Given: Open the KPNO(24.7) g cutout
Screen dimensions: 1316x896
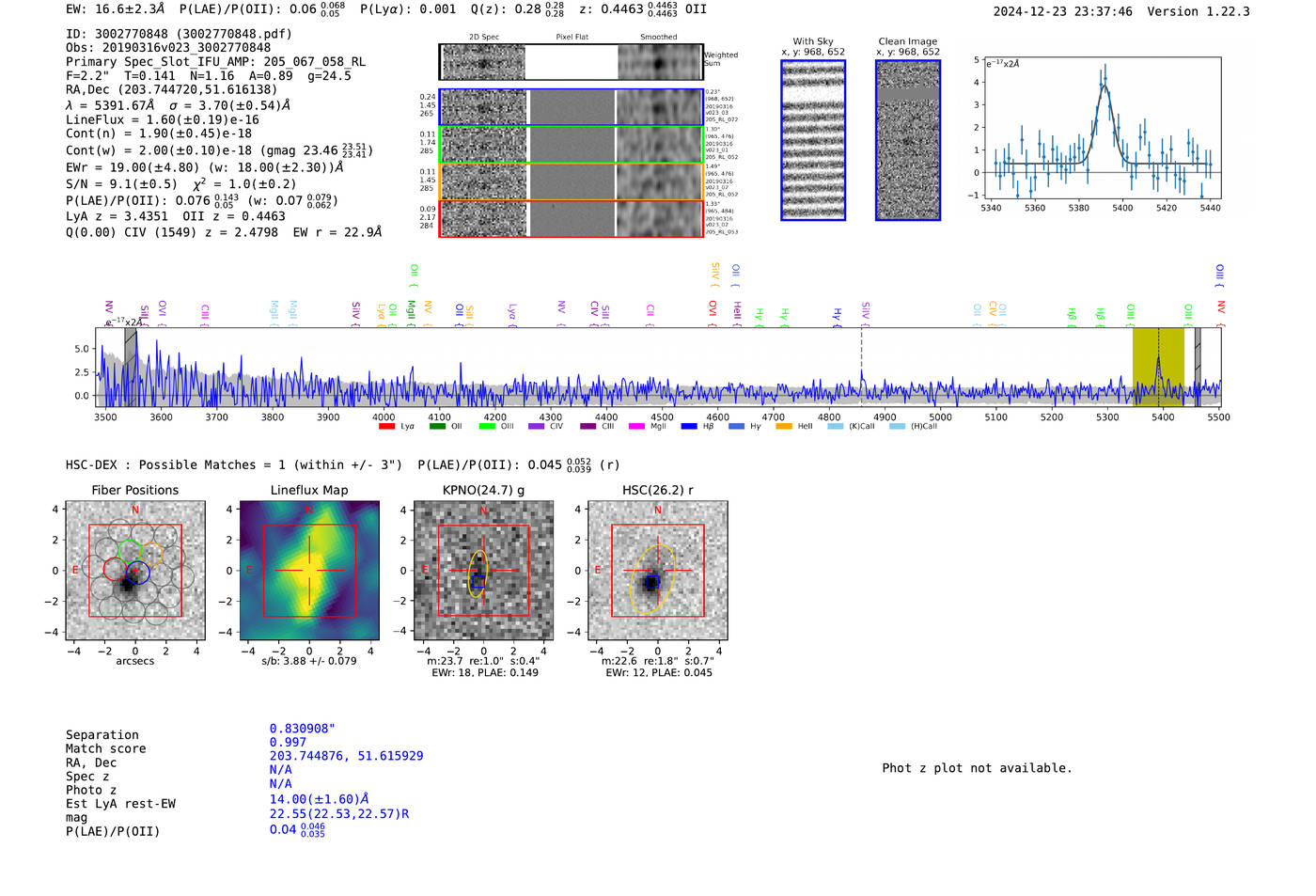Looking at the screenshot, I should [x=483, y=571].
